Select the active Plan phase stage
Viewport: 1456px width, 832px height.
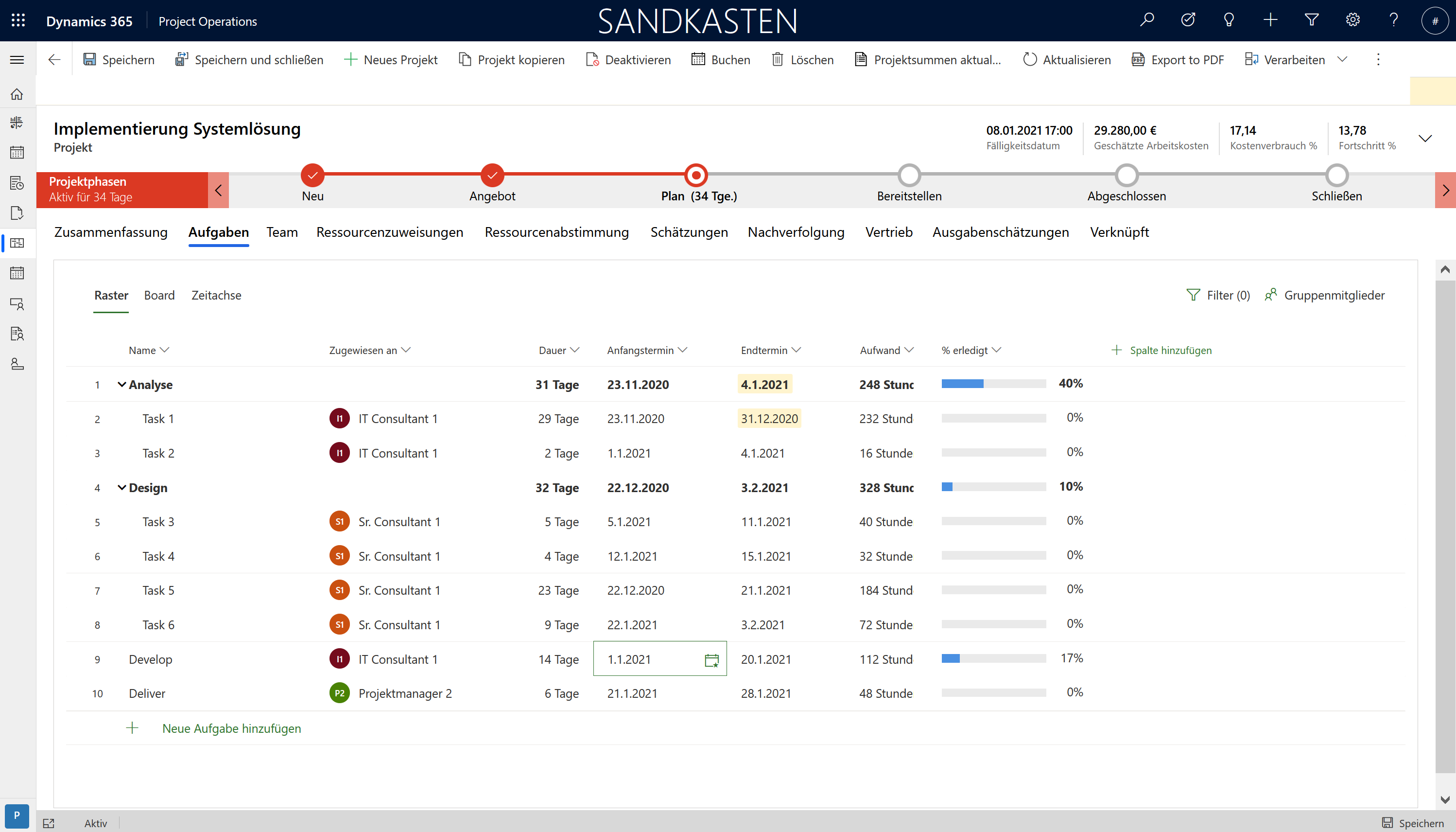point(696,176)
